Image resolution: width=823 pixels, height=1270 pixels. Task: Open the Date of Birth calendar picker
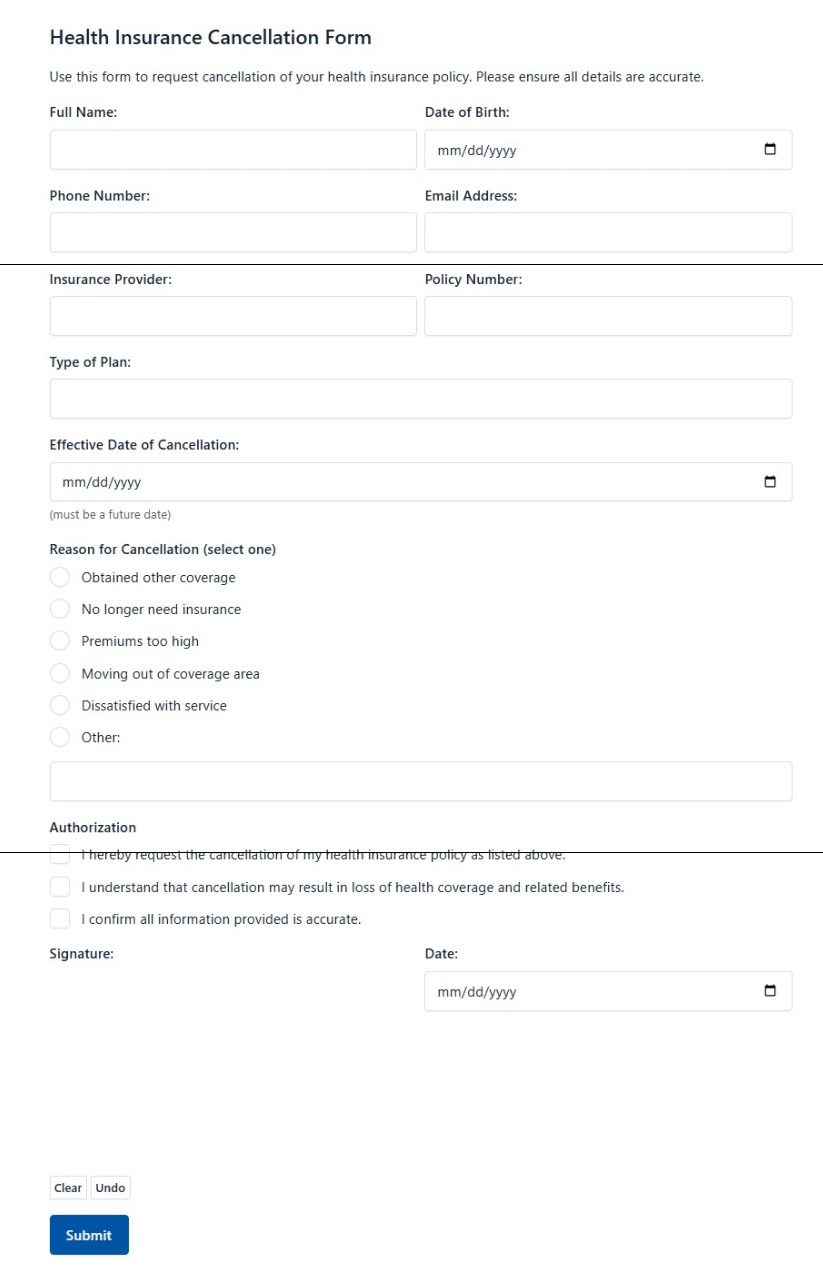tap(769, 148)
